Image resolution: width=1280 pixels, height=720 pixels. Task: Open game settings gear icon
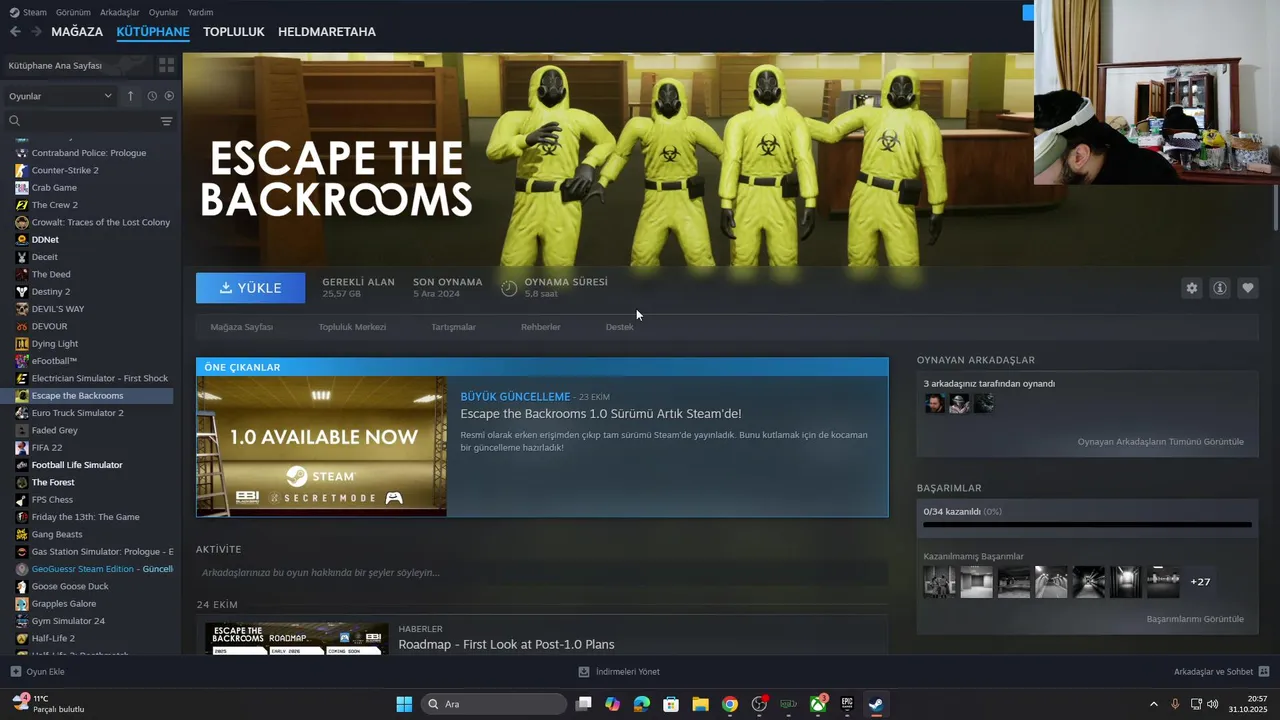1191,288
